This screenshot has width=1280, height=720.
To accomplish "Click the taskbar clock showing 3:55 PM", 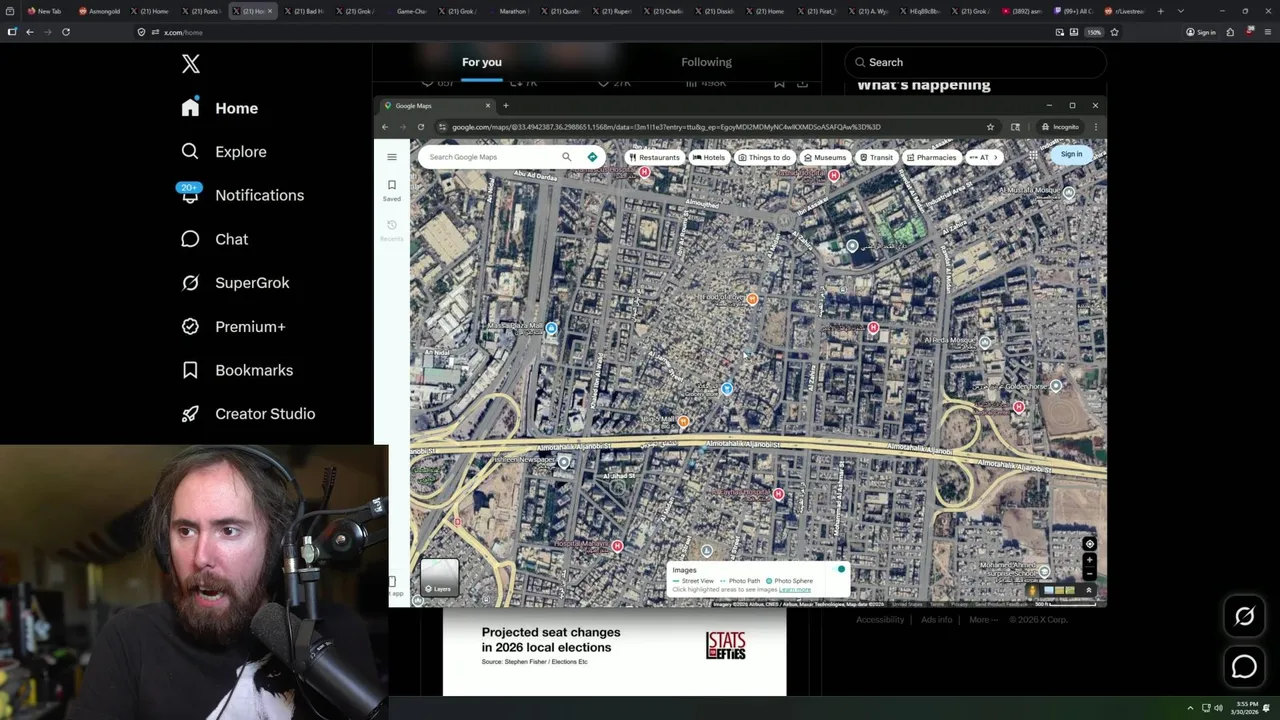I will 1246,708.
